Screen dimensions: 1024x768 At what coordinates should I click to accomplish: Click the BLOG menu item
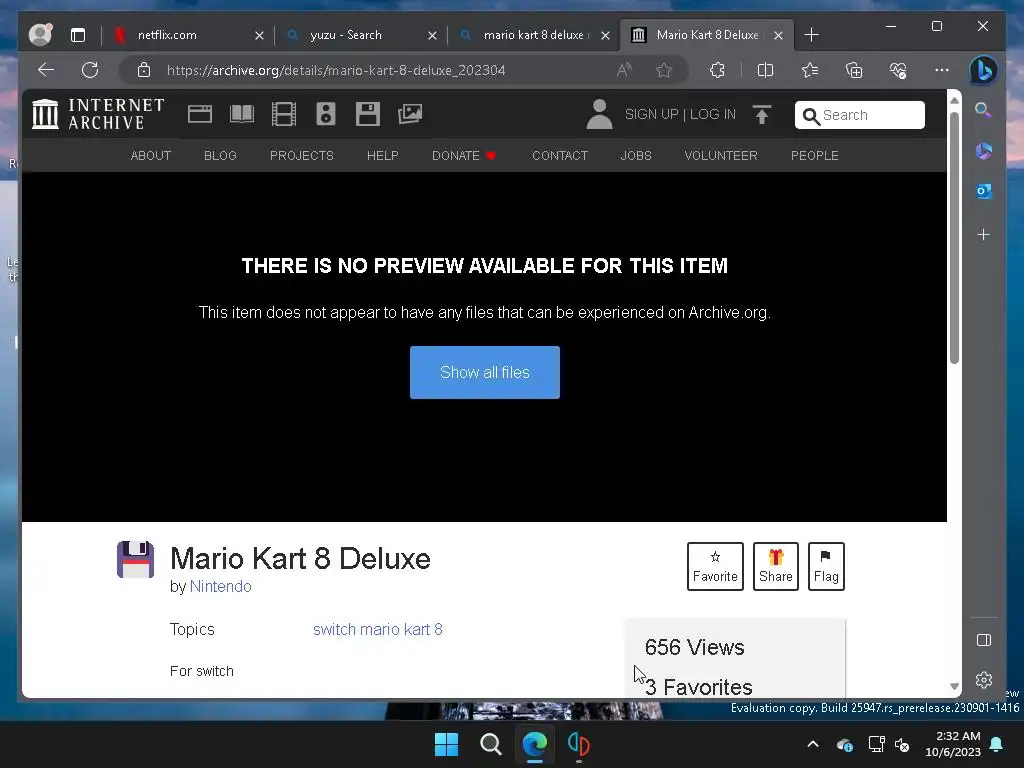tap(220, 155)
